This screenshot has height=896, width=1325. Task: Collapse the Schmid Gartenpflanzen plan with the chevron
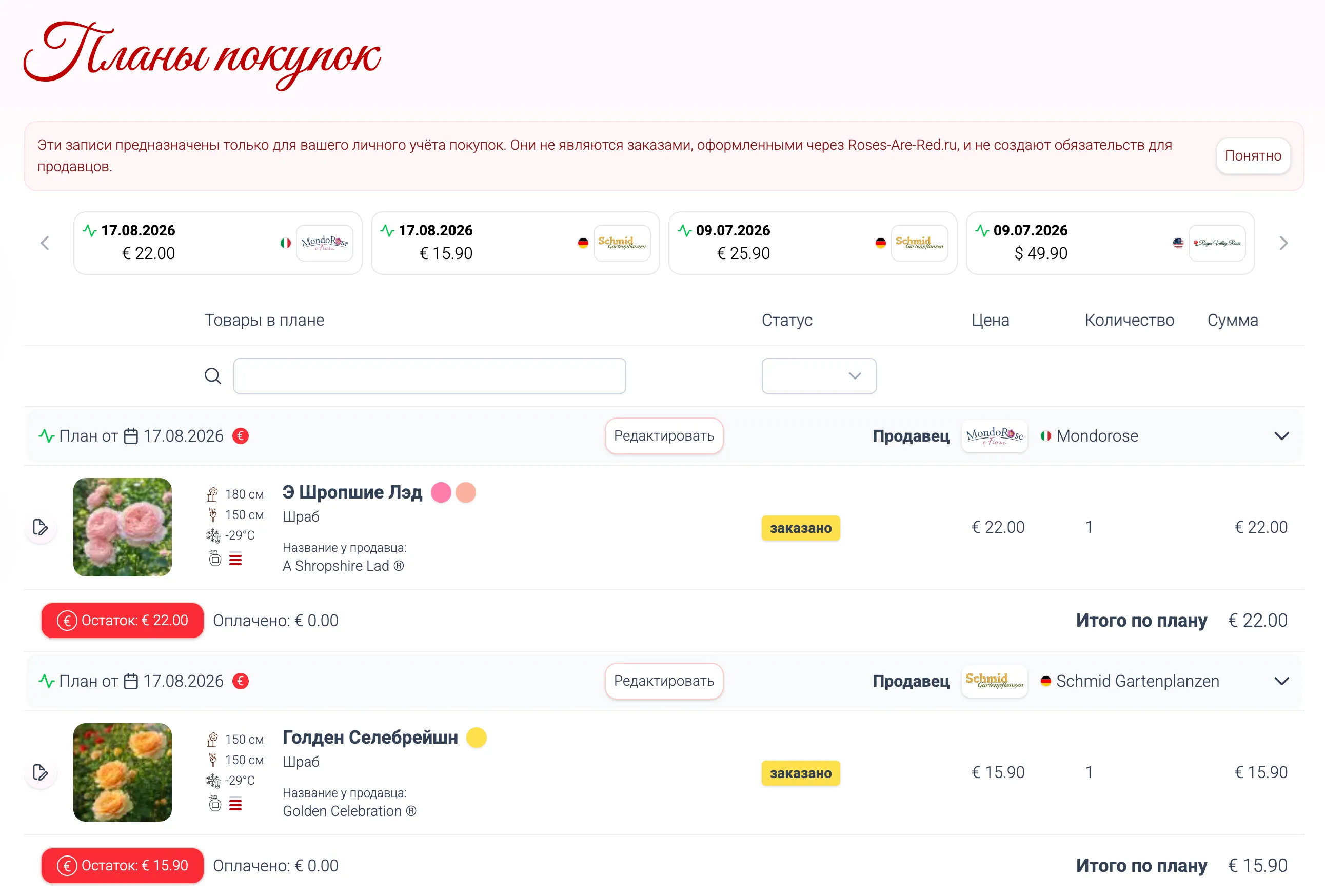(1282, 681)
